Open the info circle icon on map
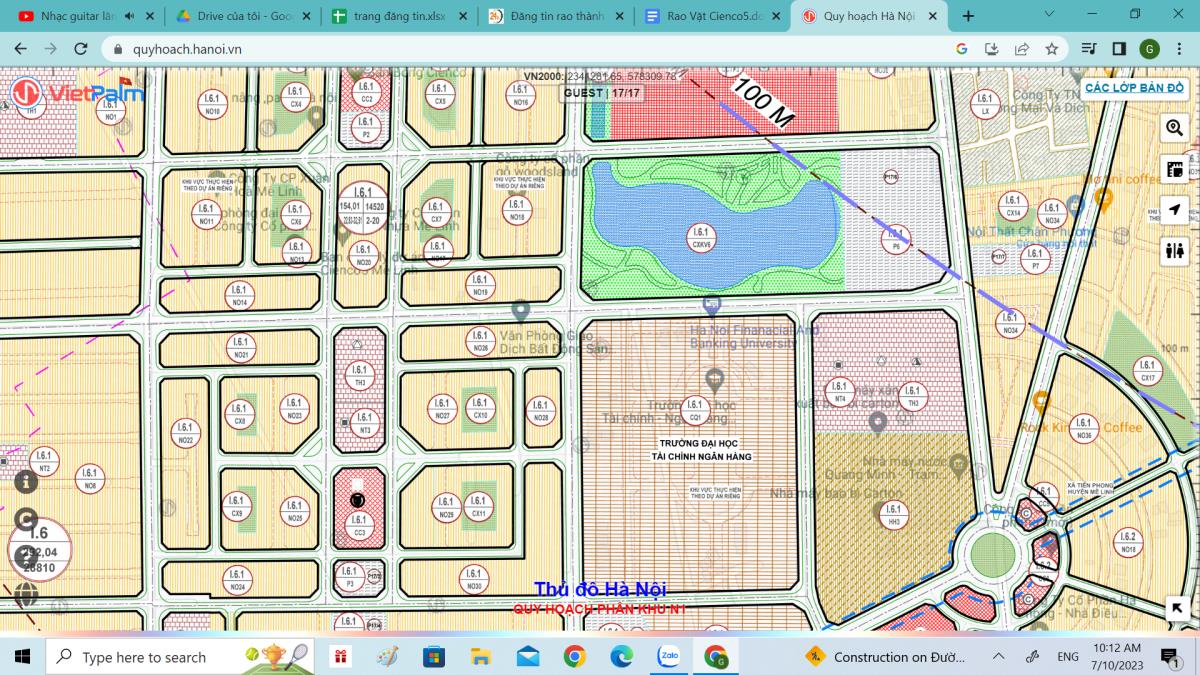 point(26,481)
